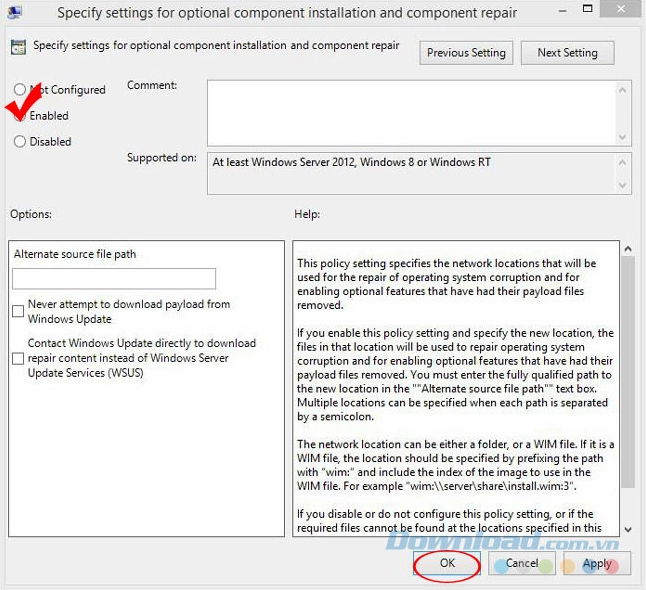Click the 'Options:' label
This screenshot has height=590, width=646.
click(31, 214)
